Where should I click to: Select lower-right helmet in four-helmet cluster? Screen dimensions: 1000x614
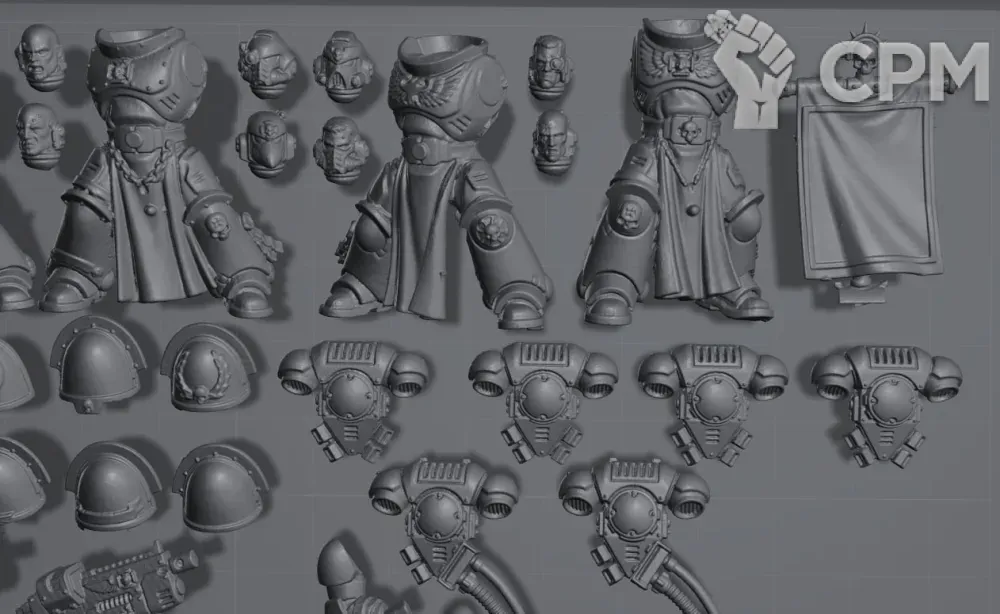[342, 149]
